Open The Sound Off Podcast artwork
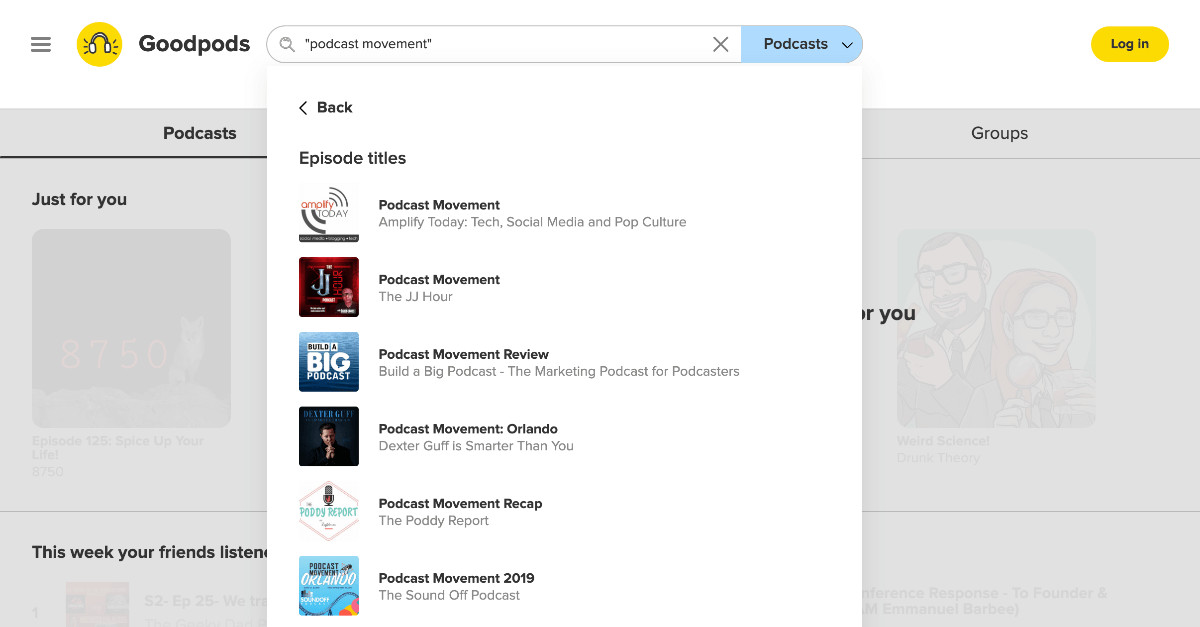Screen dimensions: 1200x627 pos(328,586)
